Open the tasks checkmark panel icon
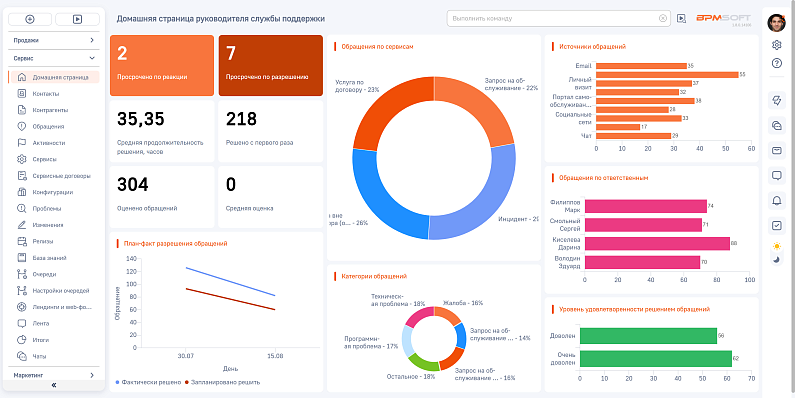Viewport: 795px width, 398px height. [776, 226]
